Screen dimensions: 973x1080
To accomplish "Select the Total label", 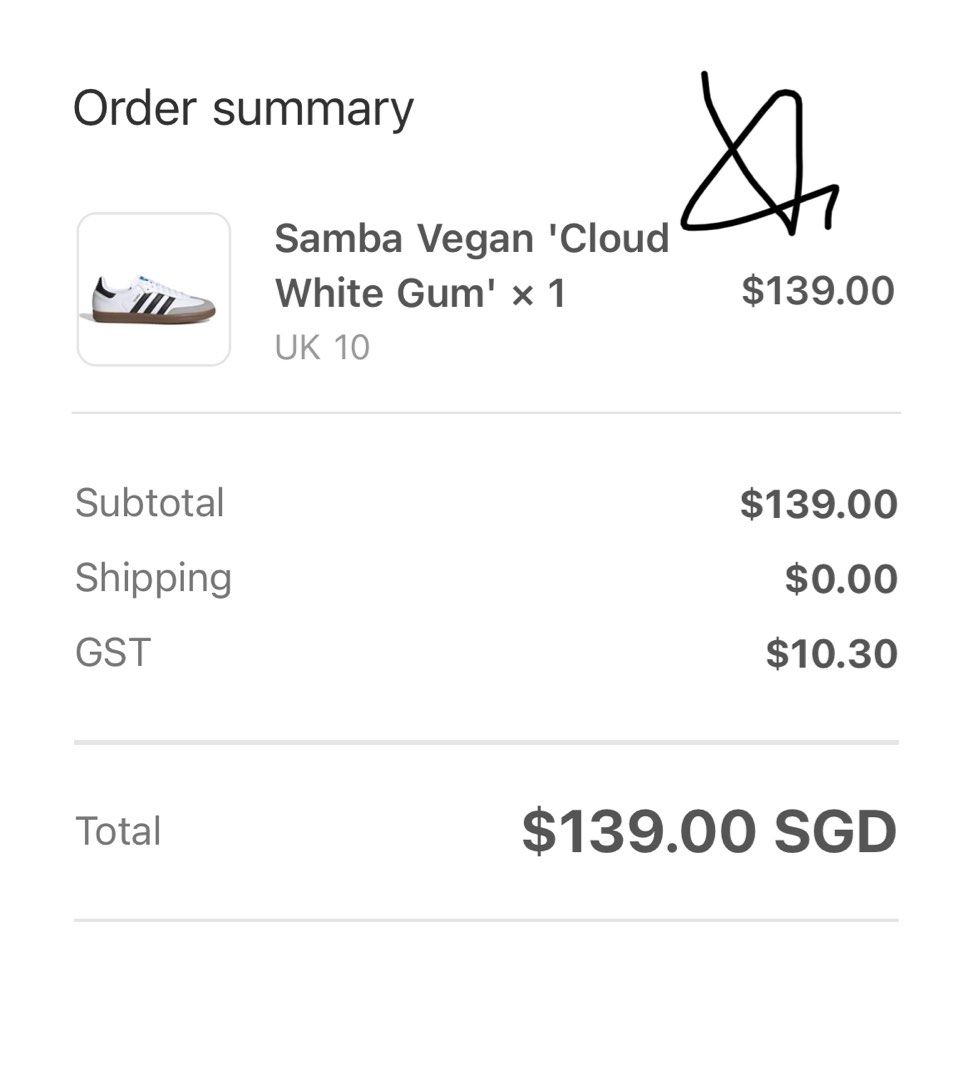I will pyautogui.click(x=118, y=831).
